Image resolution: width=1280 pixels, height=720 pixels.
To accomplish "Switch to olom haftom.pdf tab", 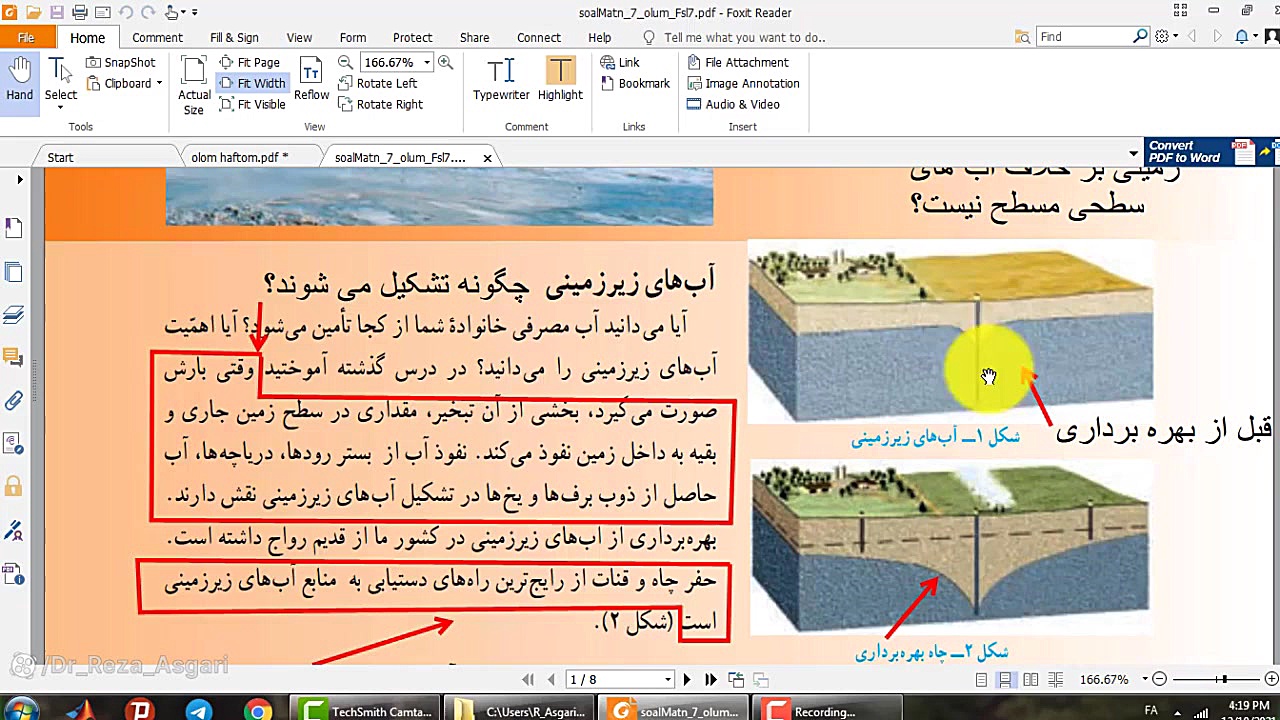I will coord(240,157).
